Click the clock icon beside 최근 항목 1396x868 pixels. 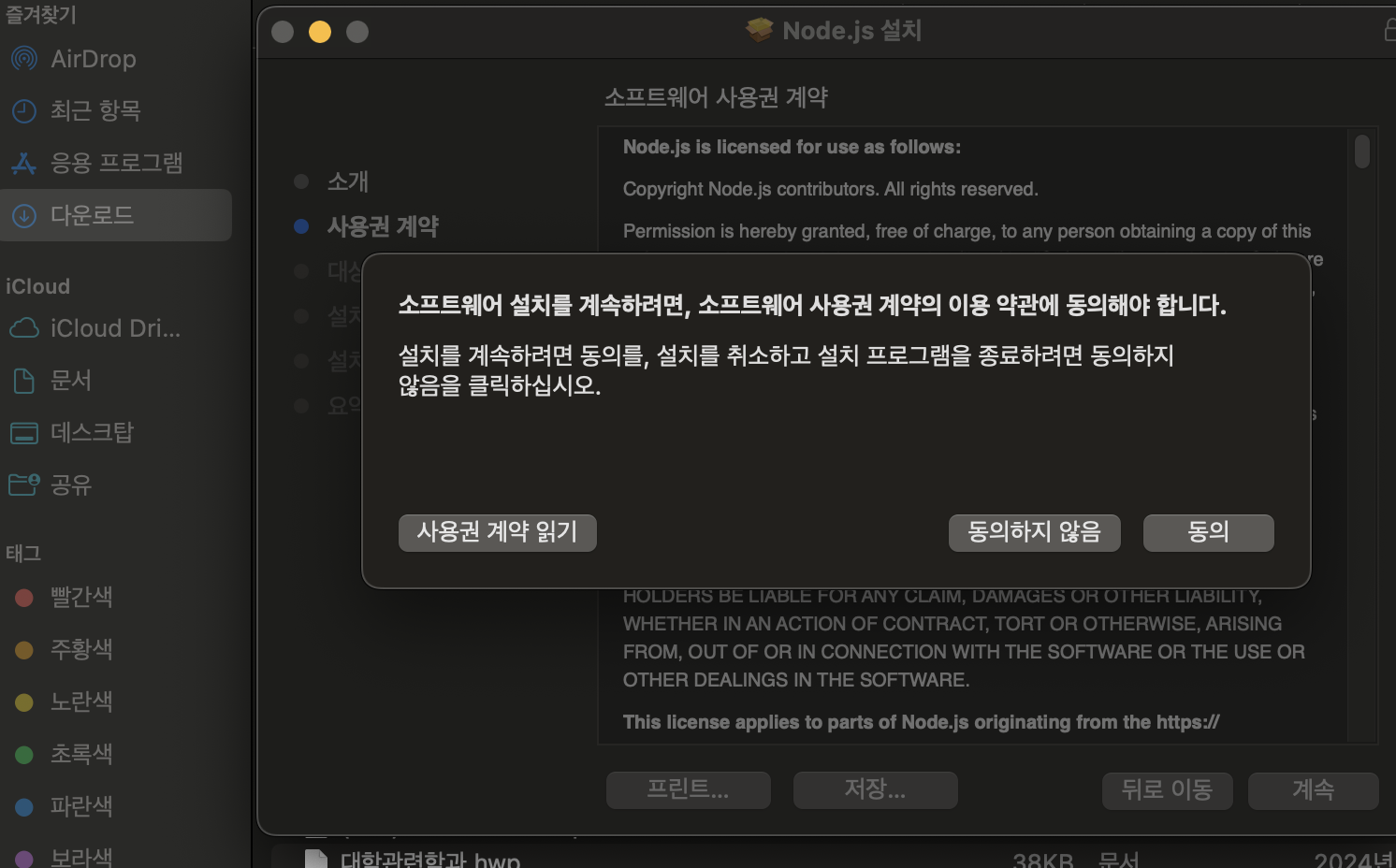pos(23,111)
